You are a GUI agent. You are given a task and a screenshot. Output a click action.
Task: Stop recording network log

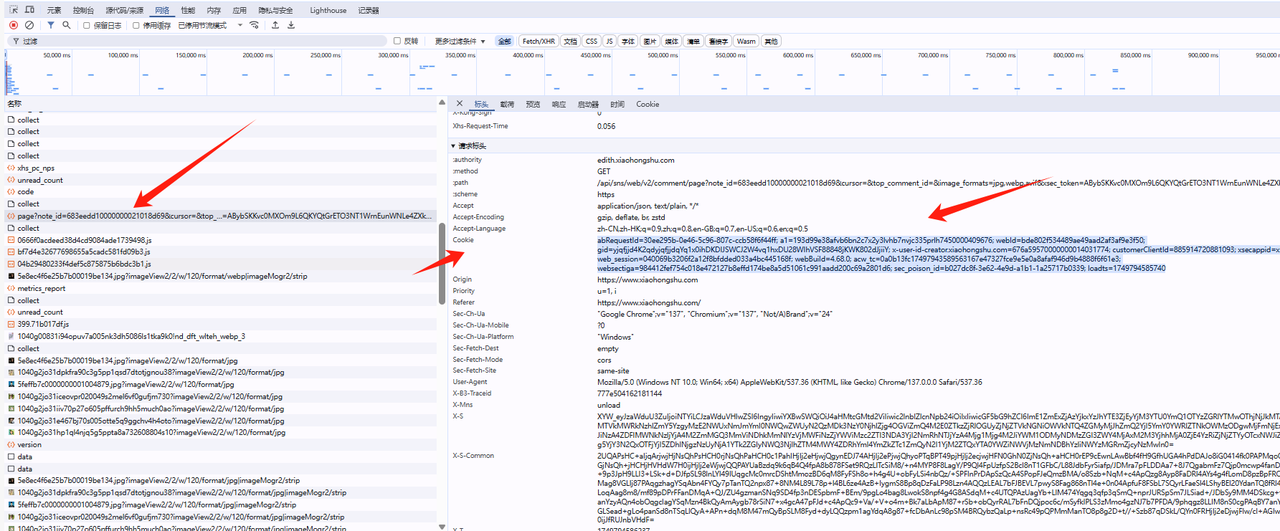point(13,25)
